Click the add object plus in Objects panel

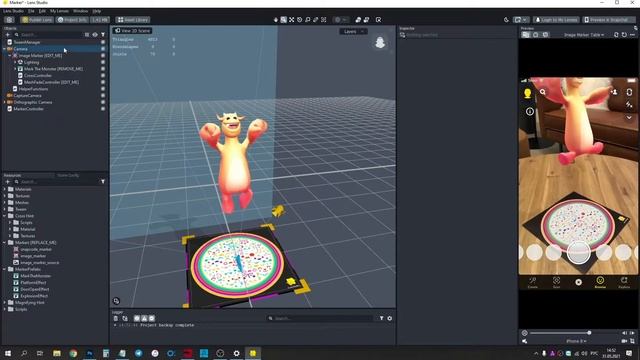pyautogui.click(x=7, y=35)
